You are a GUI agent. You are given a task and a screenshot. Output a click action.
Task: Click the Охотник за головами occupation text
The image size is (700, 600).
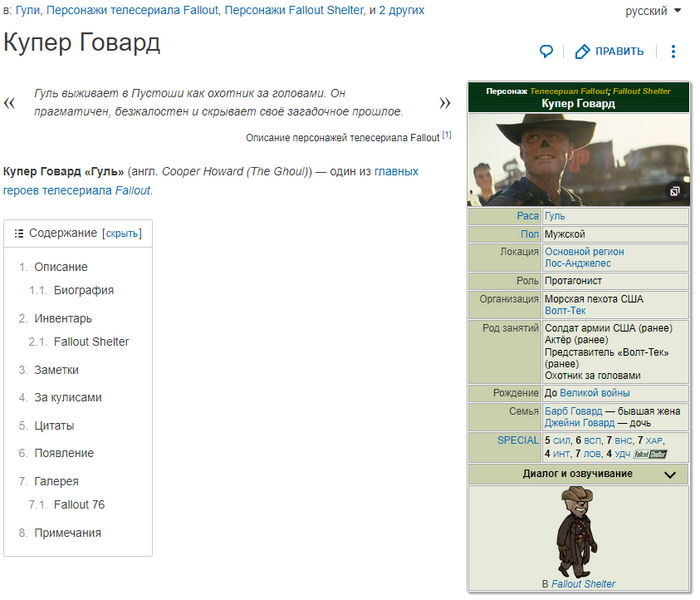click(x=592, y=376)
